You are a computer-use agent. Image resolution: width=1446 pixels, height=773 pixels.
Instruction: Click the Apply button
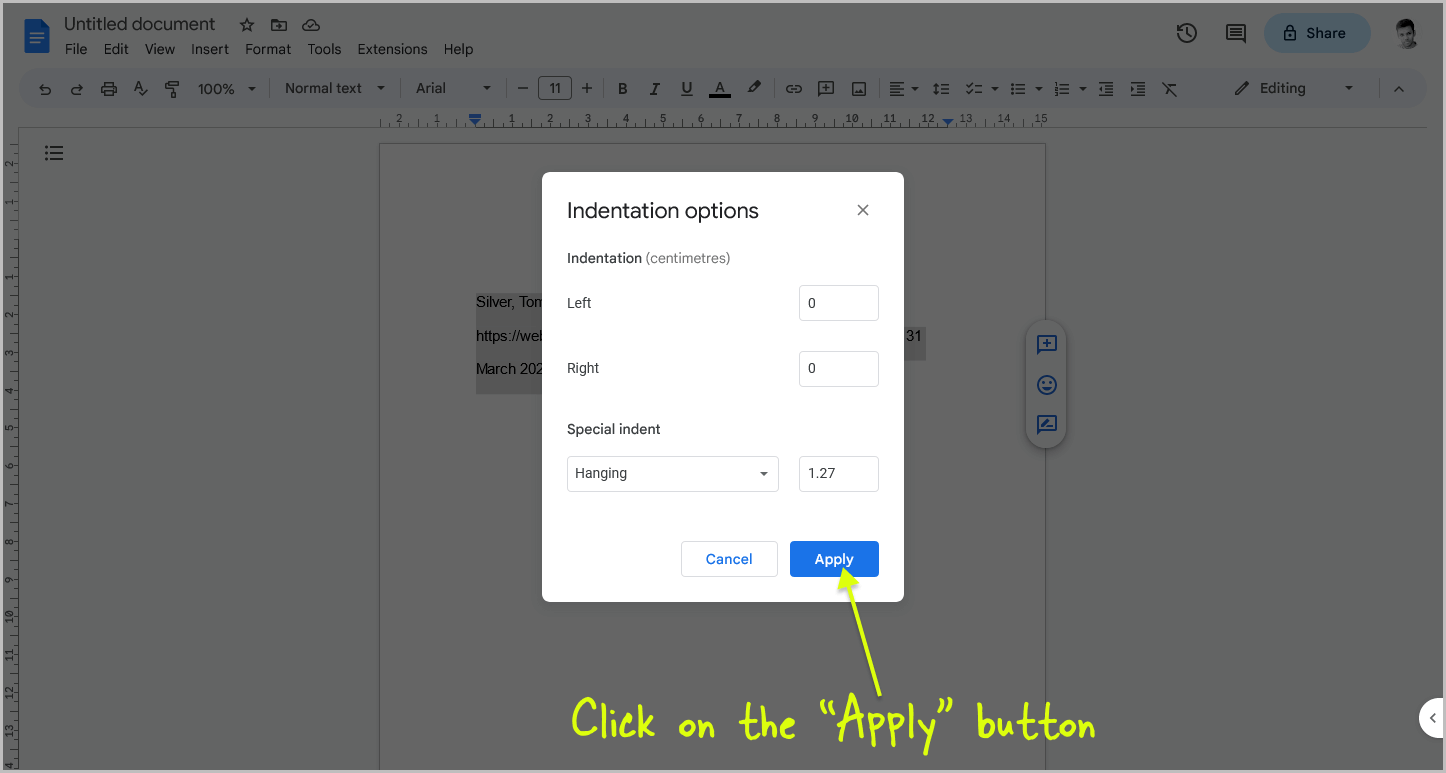(834, 559)
